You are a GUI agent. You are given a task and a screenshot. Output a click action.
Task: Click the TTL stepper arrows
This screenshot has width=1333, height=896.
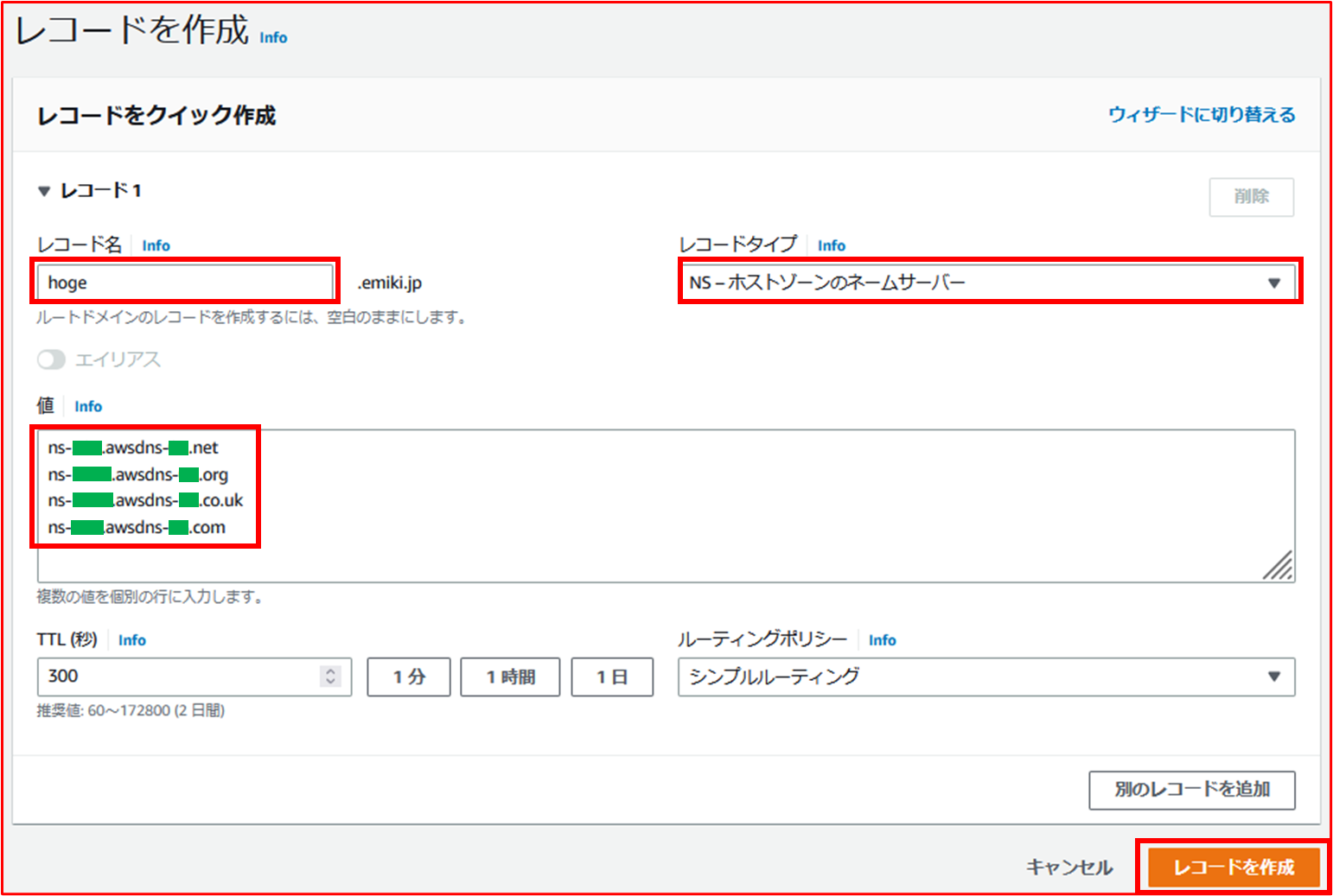(x=330, y=677)
